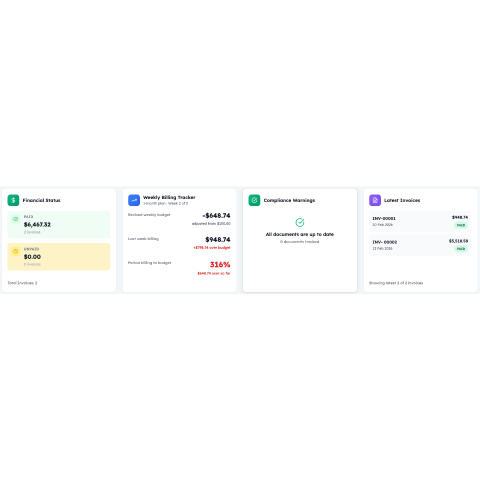Screen dimensions: 480x480
Task: Click the Unpaid amount $0.00
Action: click(32, 257)
